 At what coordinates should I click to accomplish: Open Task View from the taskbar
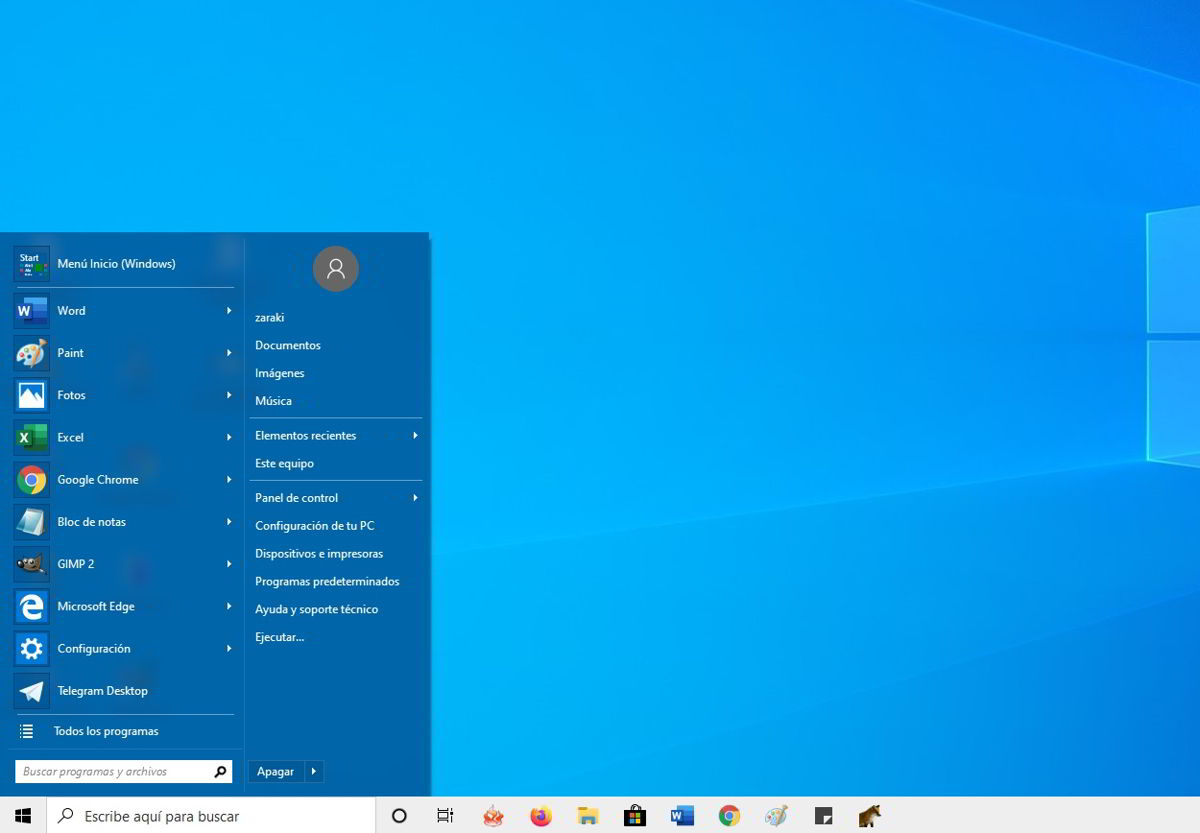[x=445, y=816]
